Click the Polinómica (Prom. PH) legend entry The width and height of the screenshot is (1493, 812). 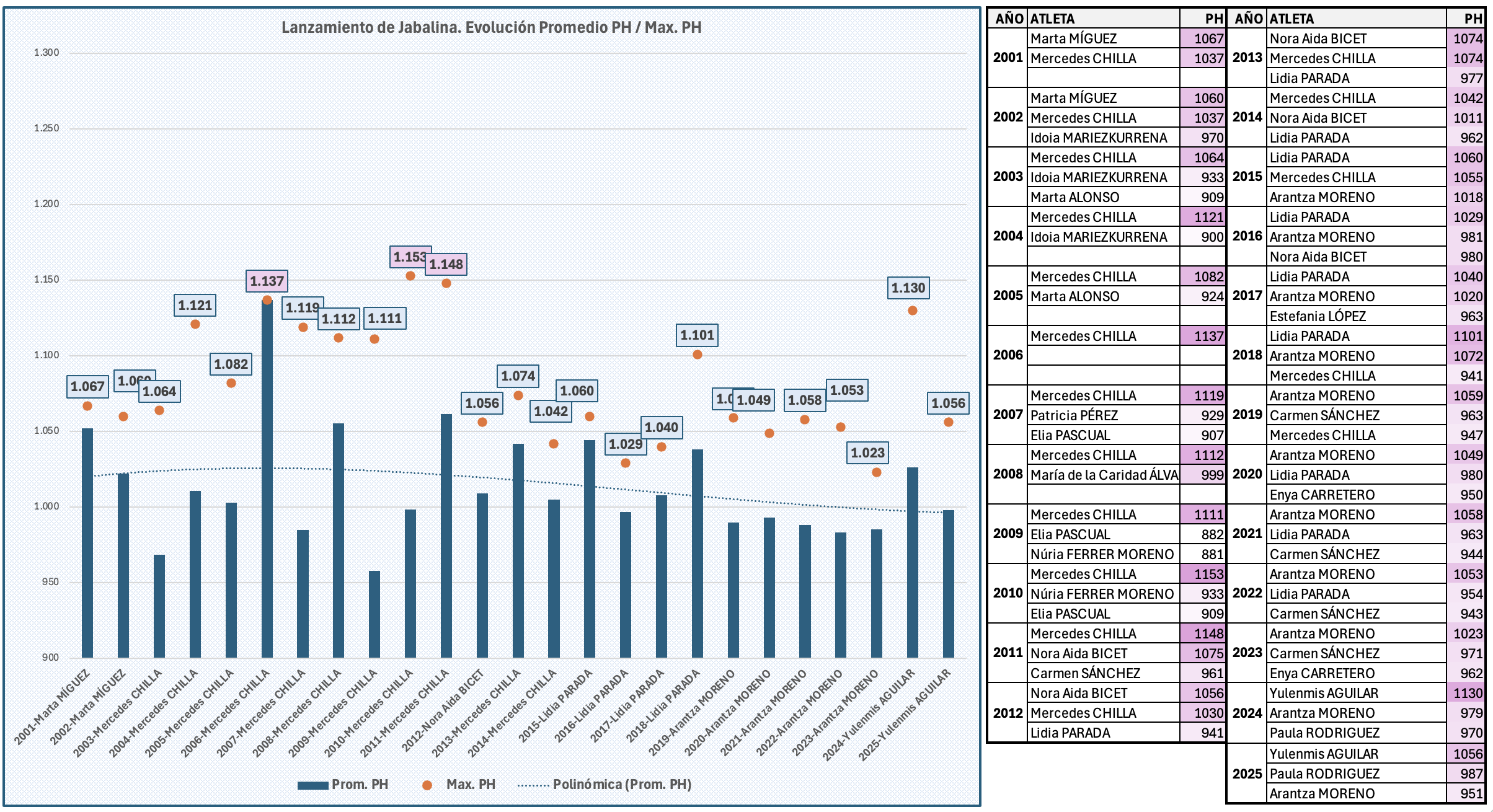621,785
